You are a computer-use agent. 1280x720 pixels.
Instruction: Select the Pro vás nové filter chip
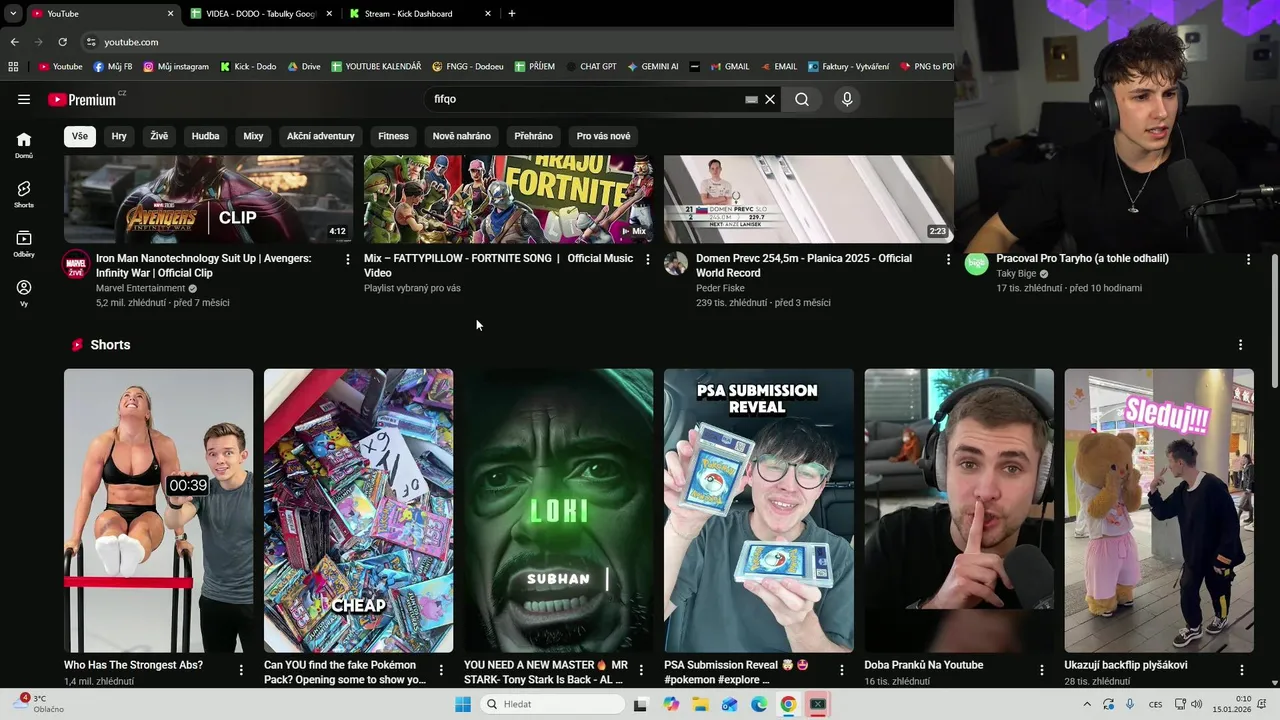coord(603,136)
